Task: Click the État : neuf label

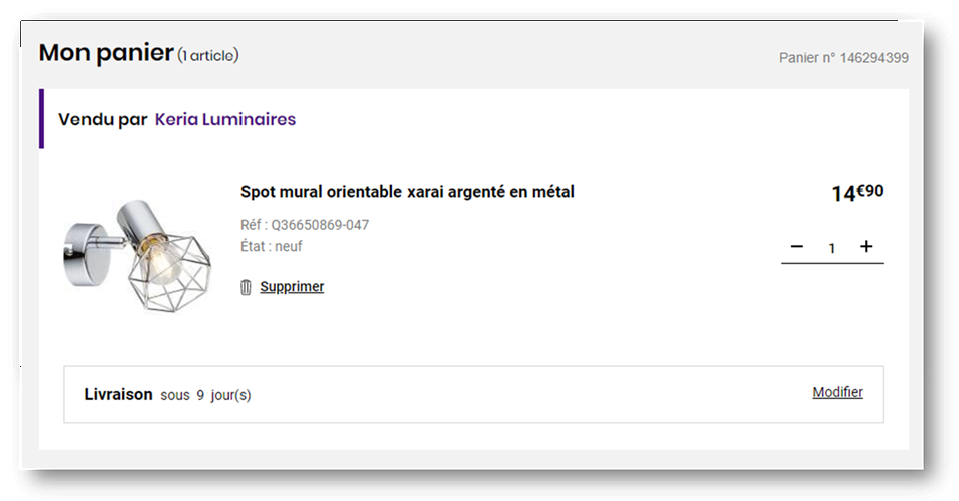Action: point(271,246)
